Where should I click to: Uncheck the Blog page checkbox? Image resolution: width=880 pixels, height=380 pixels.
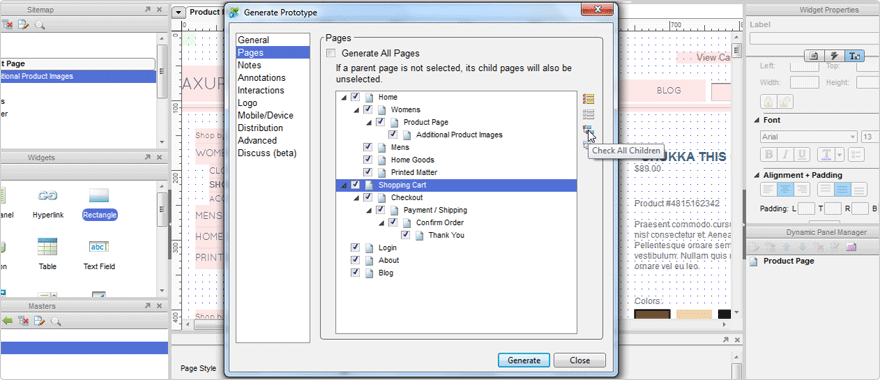(355, 273)
